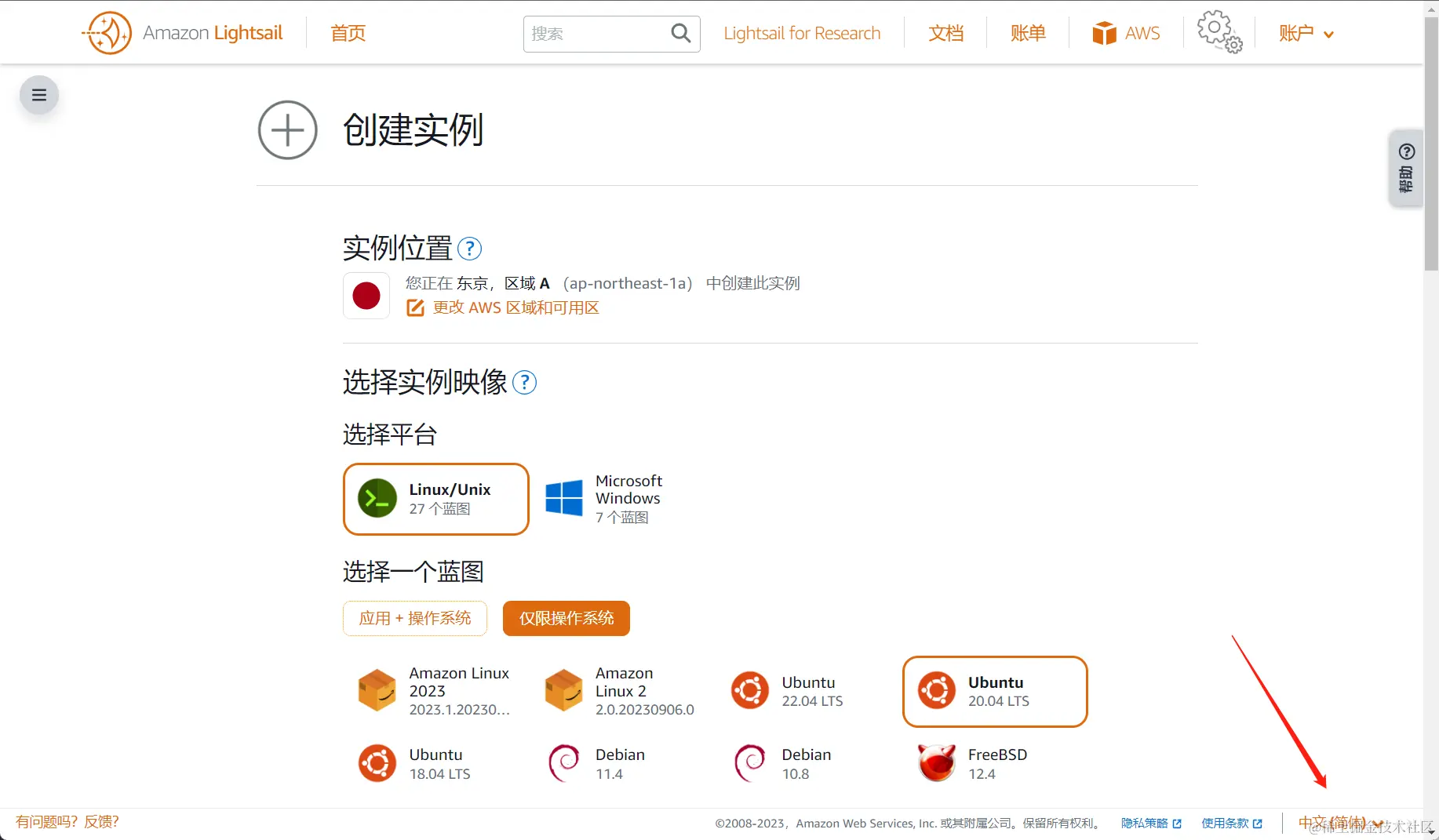The image size is (1439, 840).
Task: Click the help icon beside 实例位置
Action: (469, 249)
